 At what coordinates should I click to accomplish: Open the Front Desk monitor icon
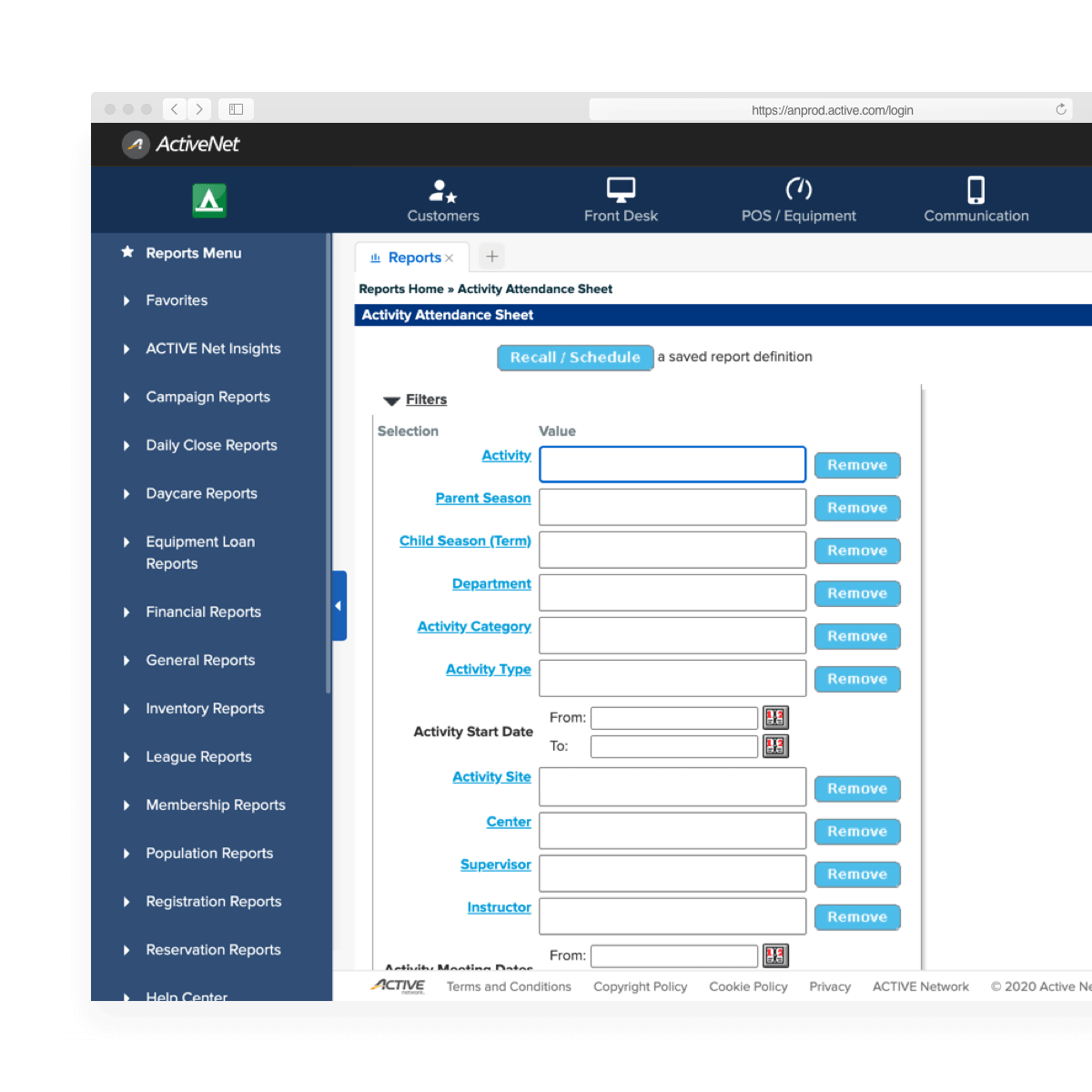coord(621,190)
